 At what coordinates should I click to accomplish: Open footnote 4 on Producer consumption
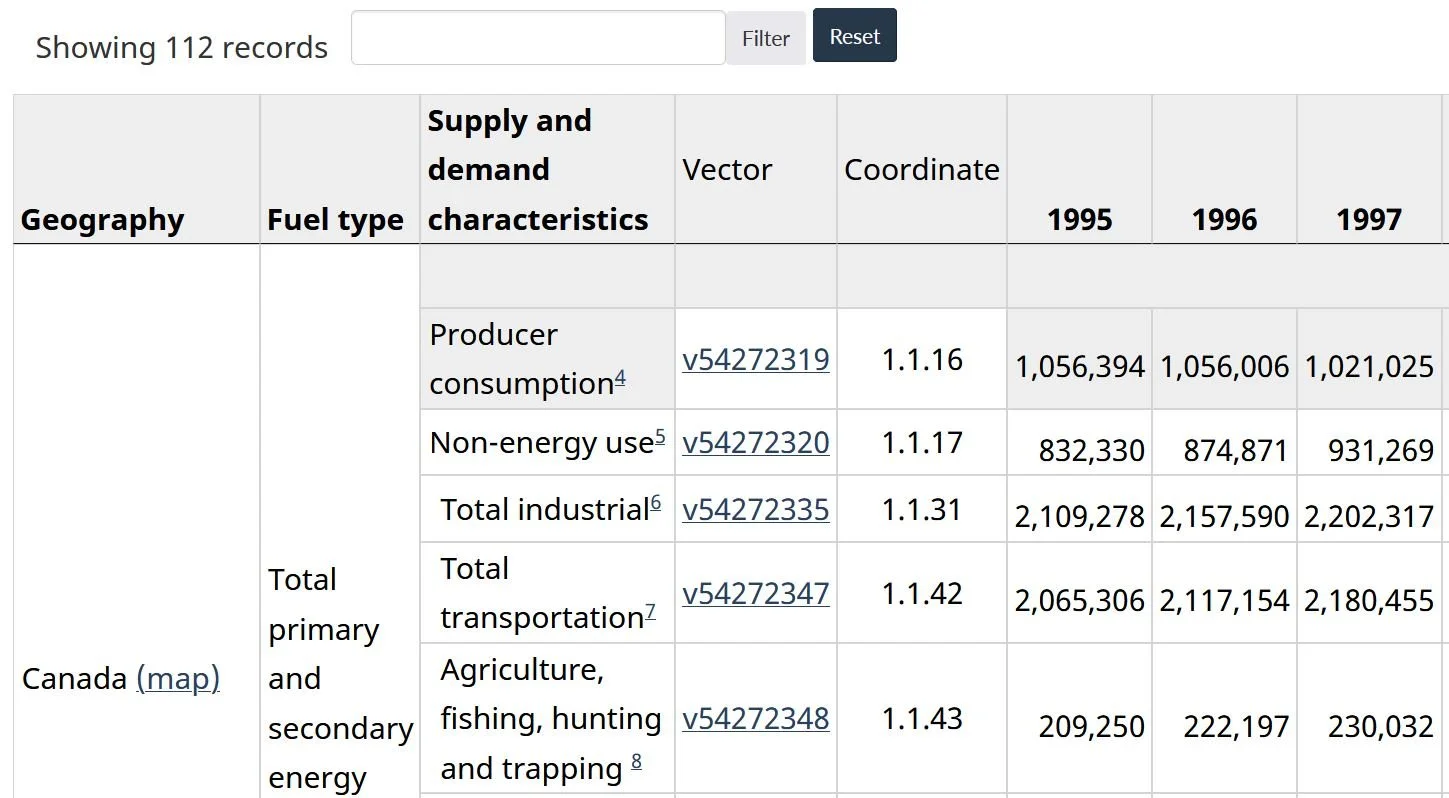click(x=620, y=378)
